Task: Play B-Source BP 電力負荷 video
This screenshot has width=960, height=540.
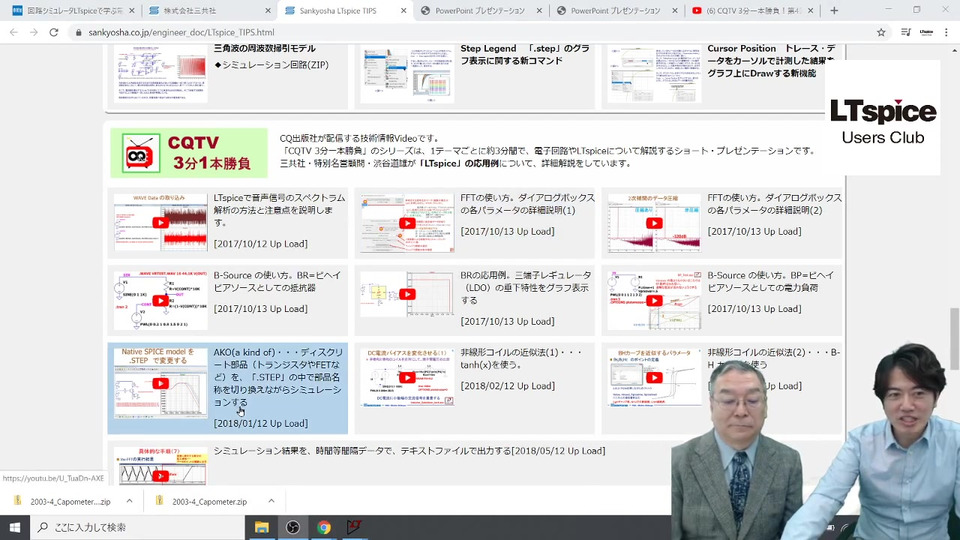Action: point(654,301)
